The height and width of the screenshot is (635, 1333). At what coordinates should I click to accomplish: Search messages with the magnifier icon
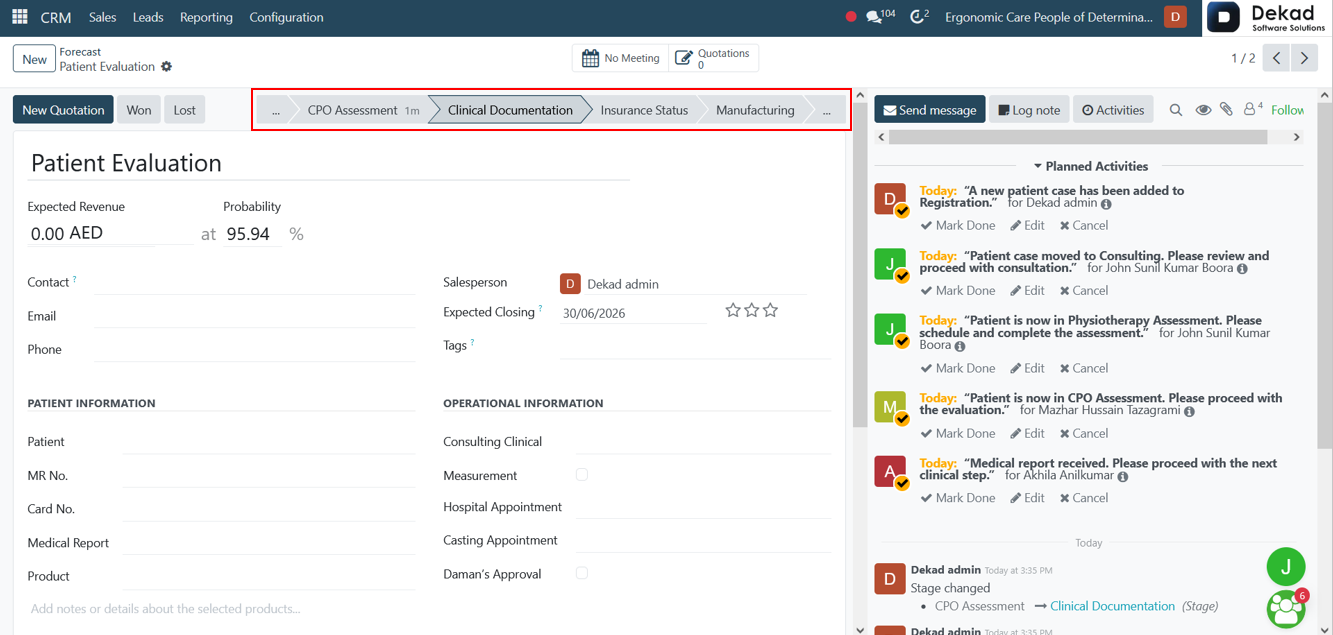click(1176, 110)
